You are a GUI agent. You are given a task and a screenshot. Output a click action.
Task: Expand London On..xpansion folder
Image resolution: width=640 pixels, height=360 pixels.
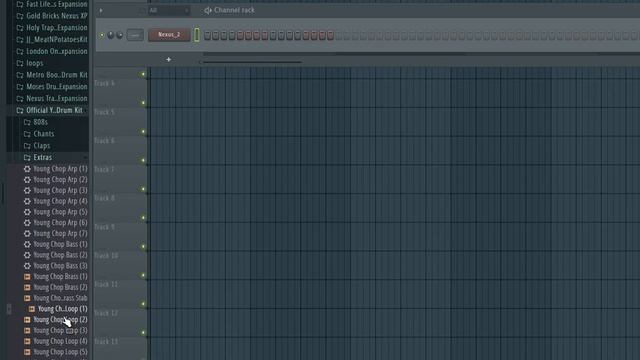pyautogui.click(x=52, y=51)
